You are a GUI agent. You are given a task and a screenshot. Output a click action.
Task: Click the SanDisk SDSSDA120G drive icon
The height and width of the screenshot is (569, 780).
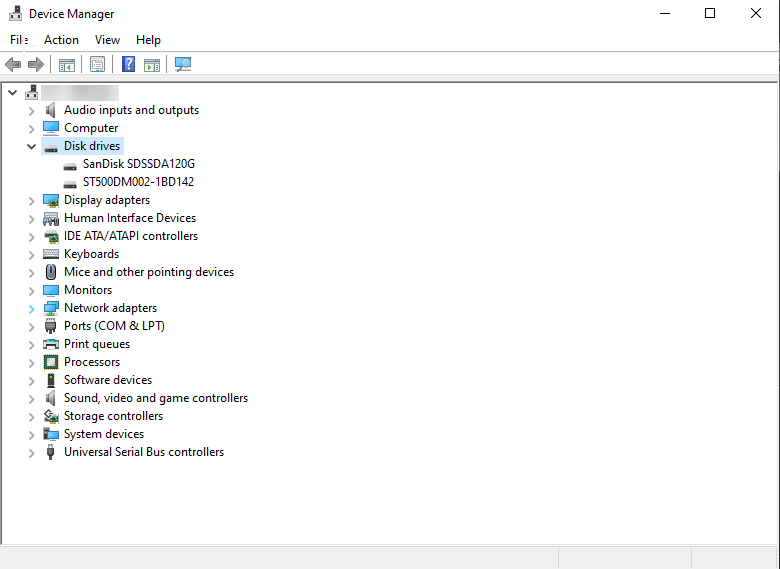(x=70, y=166)
